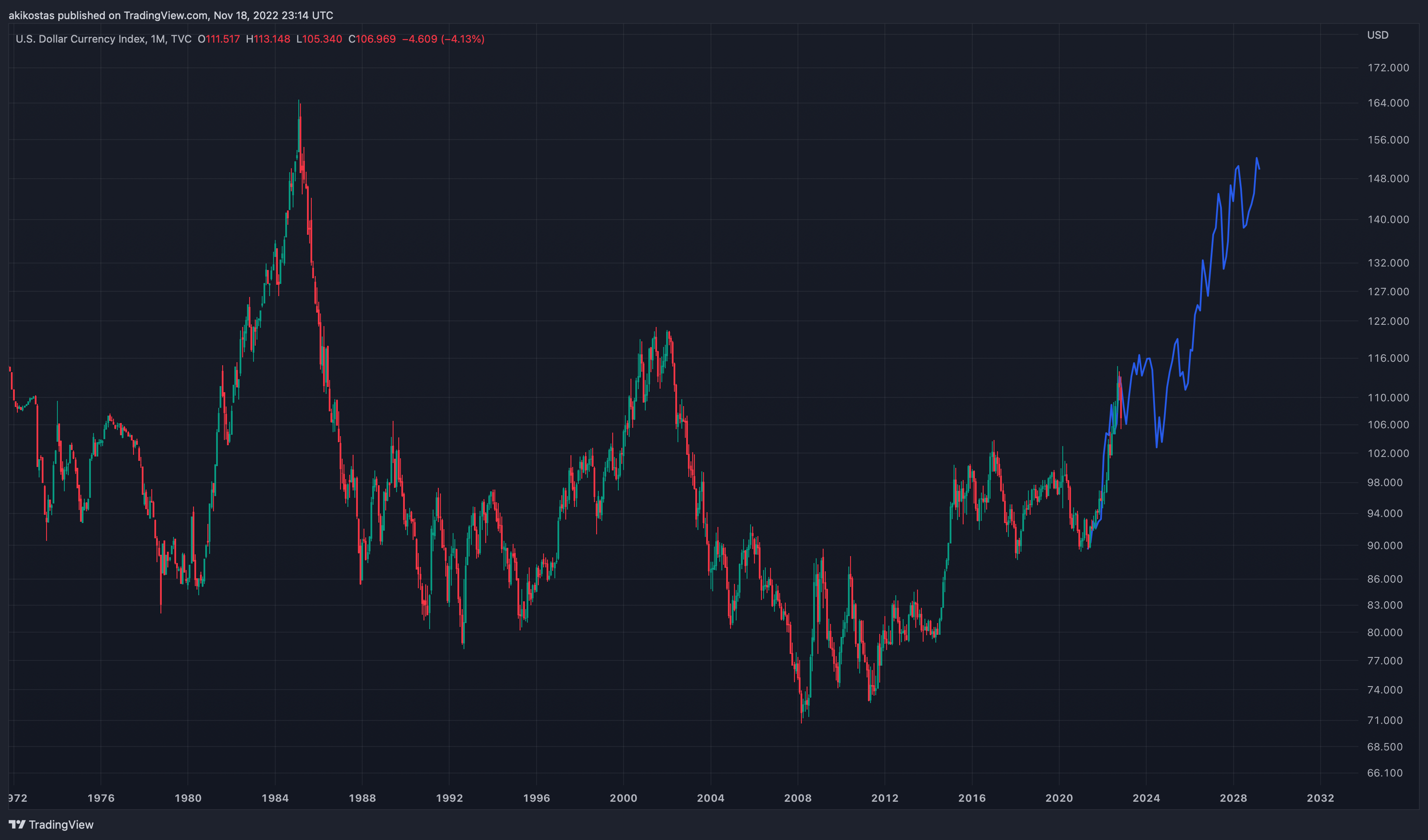The width and height of the screenshot is (1428, 840).
Task: Click the 71.000 price axis label
Action: pyautogui.click(x=1385, y=720)
